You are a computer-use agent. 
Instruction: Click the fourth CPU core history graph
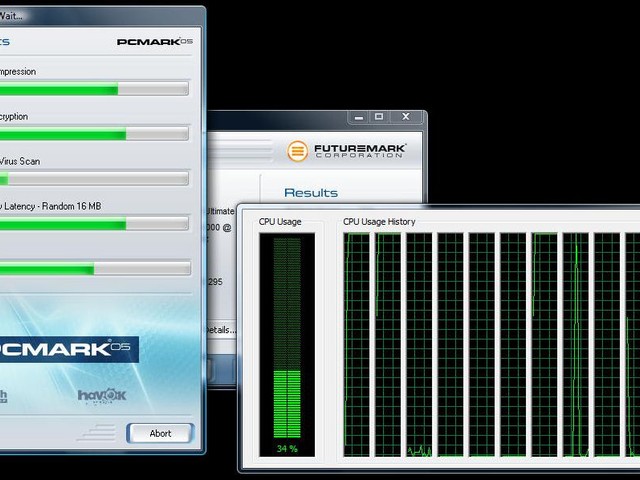pos(451,345)
